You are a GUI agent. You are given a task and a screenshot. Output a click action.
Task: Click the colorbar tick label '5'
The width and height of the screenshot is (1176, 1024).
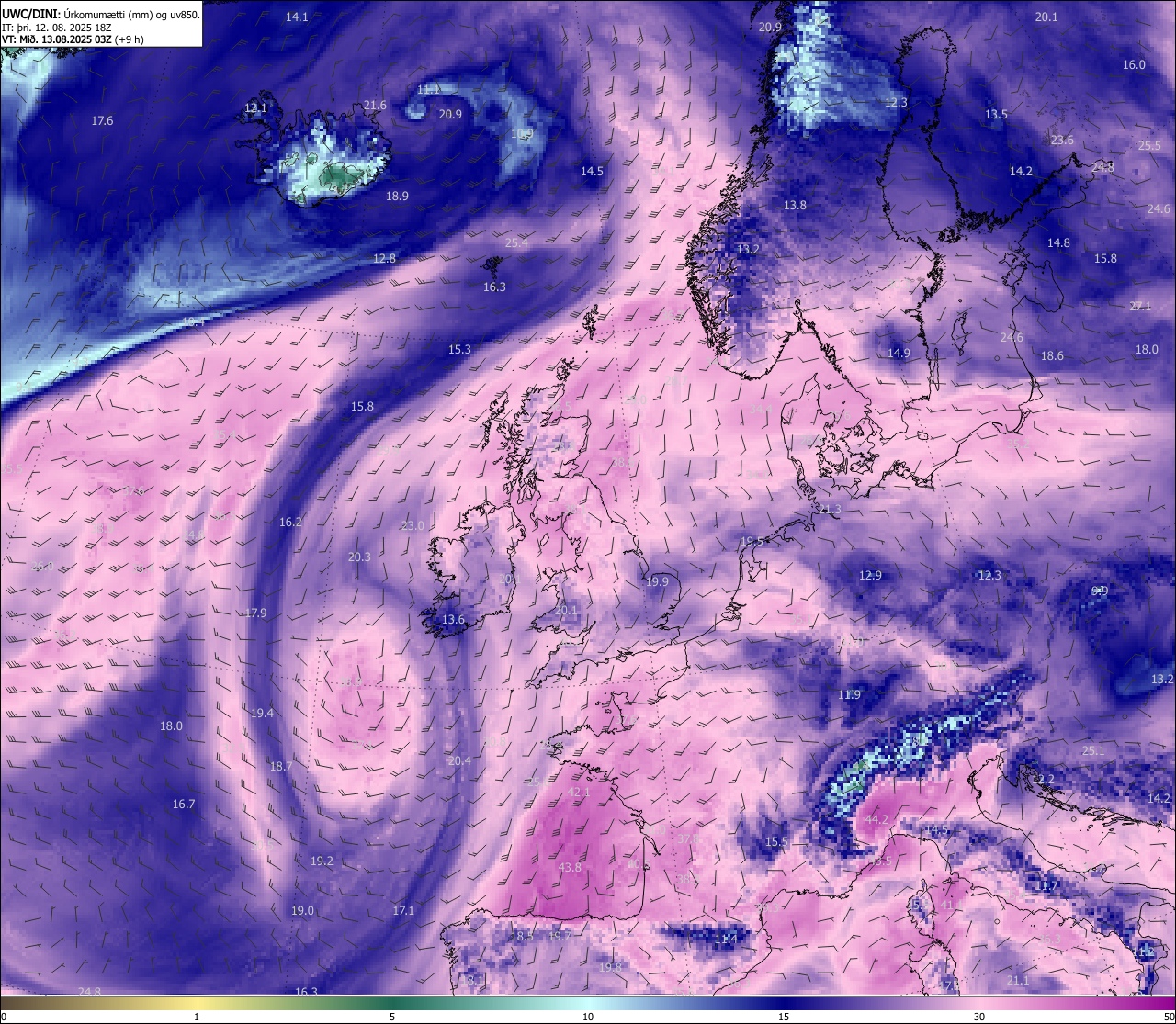(x=392, y=1017)
